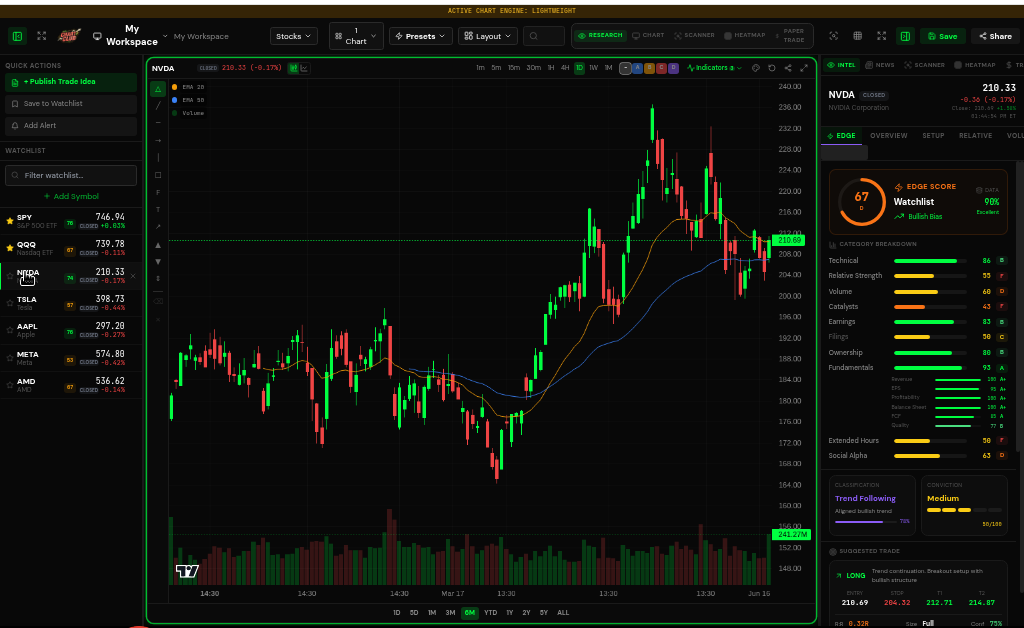1024x628 pixels.
Task: Select AMD row in the watchlist
Action: (x=71, y=385)
